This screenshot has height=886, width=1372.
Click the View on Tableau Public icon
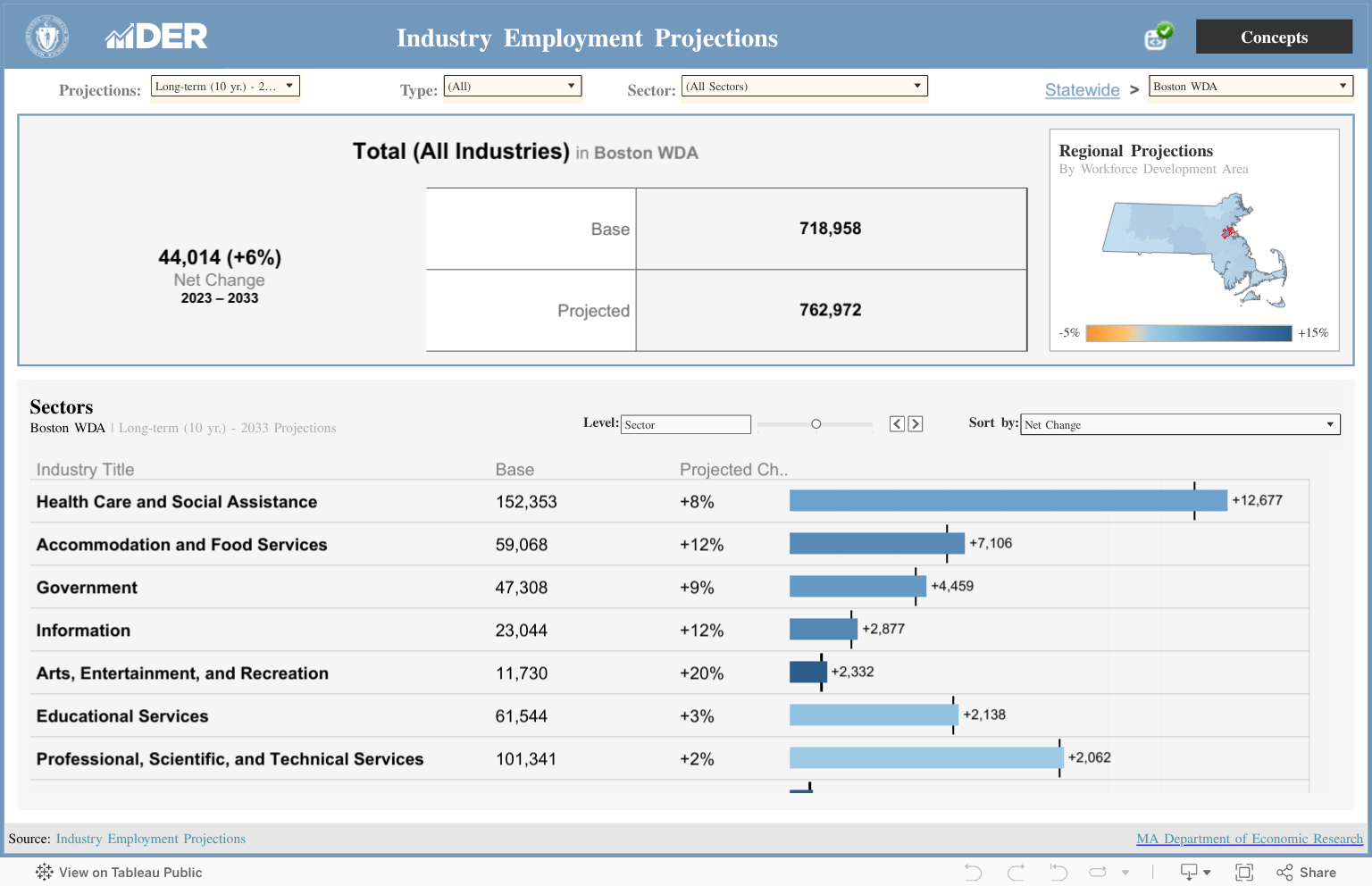click(x=45, y=873)
